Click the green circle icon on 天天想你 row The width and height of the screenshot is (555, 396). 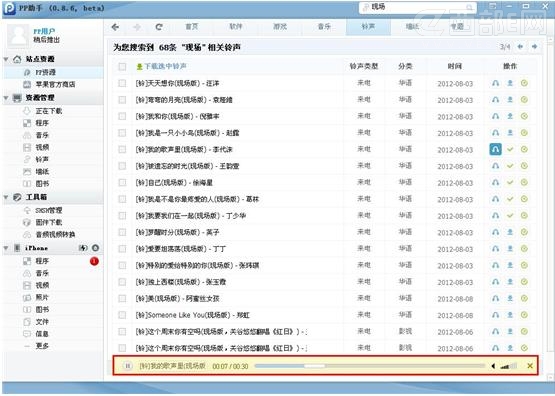pos(524,83)
